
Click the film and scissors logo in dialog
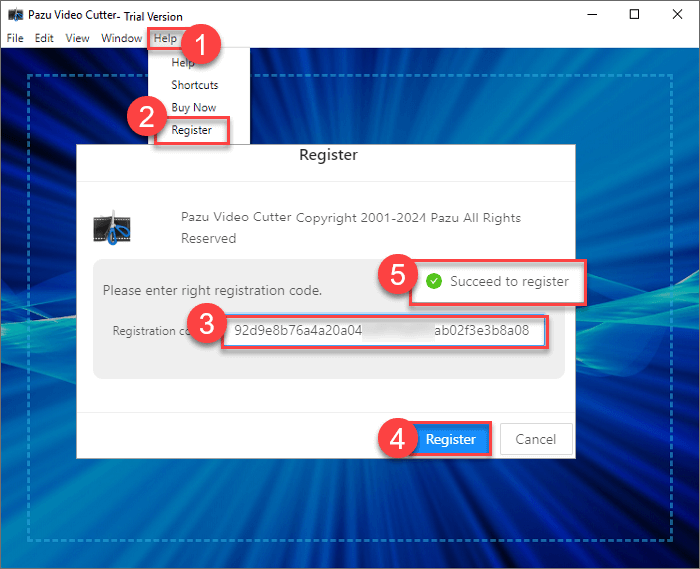[112, 229]
